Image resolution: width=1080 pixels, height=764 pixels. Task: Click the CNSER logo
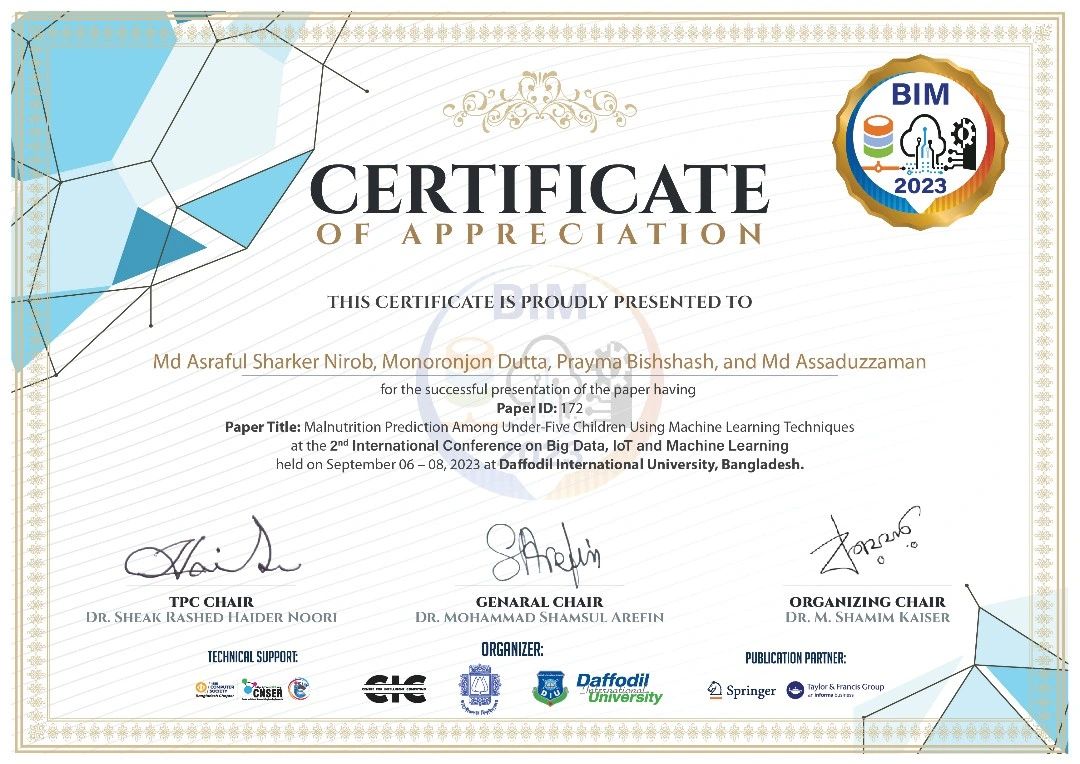262,690
